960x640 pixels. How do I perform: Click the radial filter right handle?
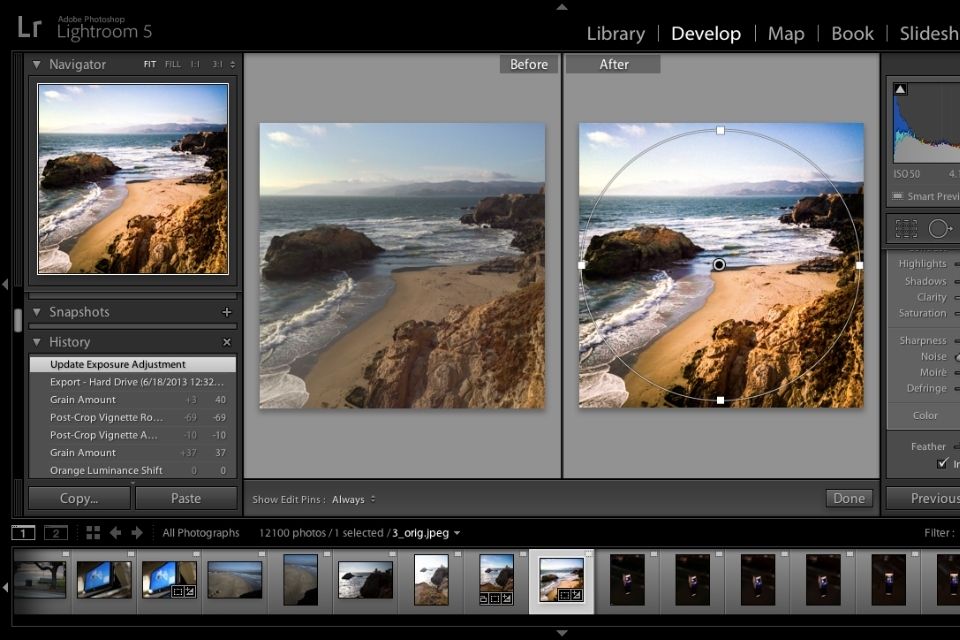pyautogui.click(x=860, y=265)
